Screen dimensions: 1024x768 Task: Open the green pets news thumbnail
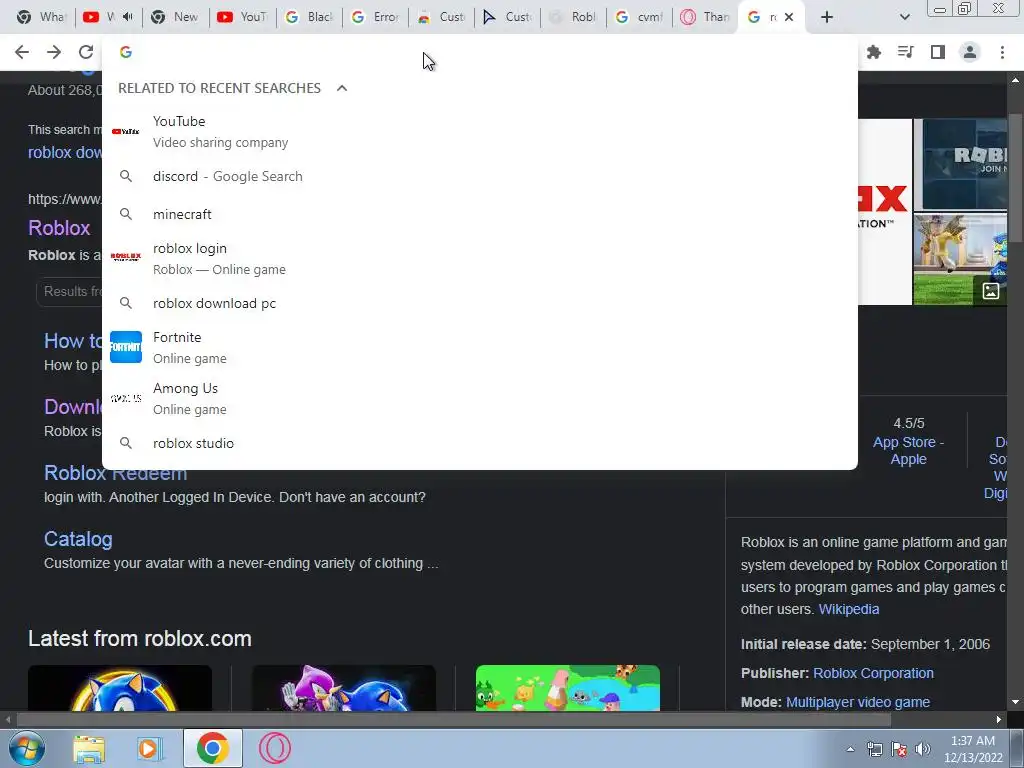(568, 688)
